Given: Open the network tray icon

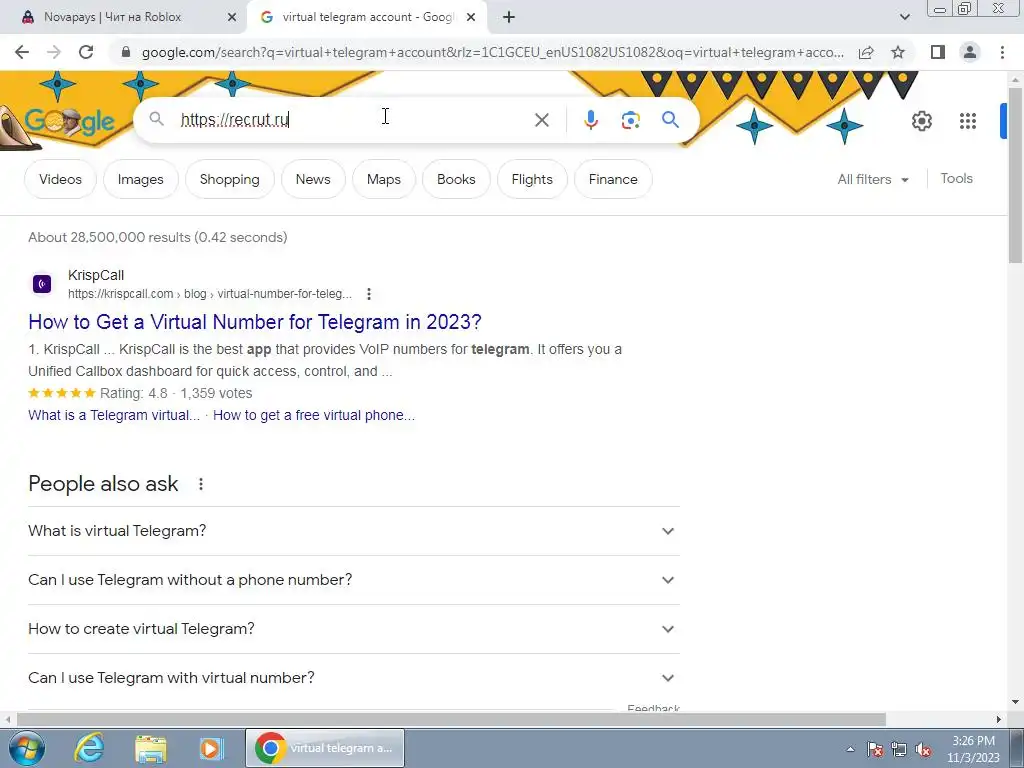Looking at the screenshot, I should 899,750.
